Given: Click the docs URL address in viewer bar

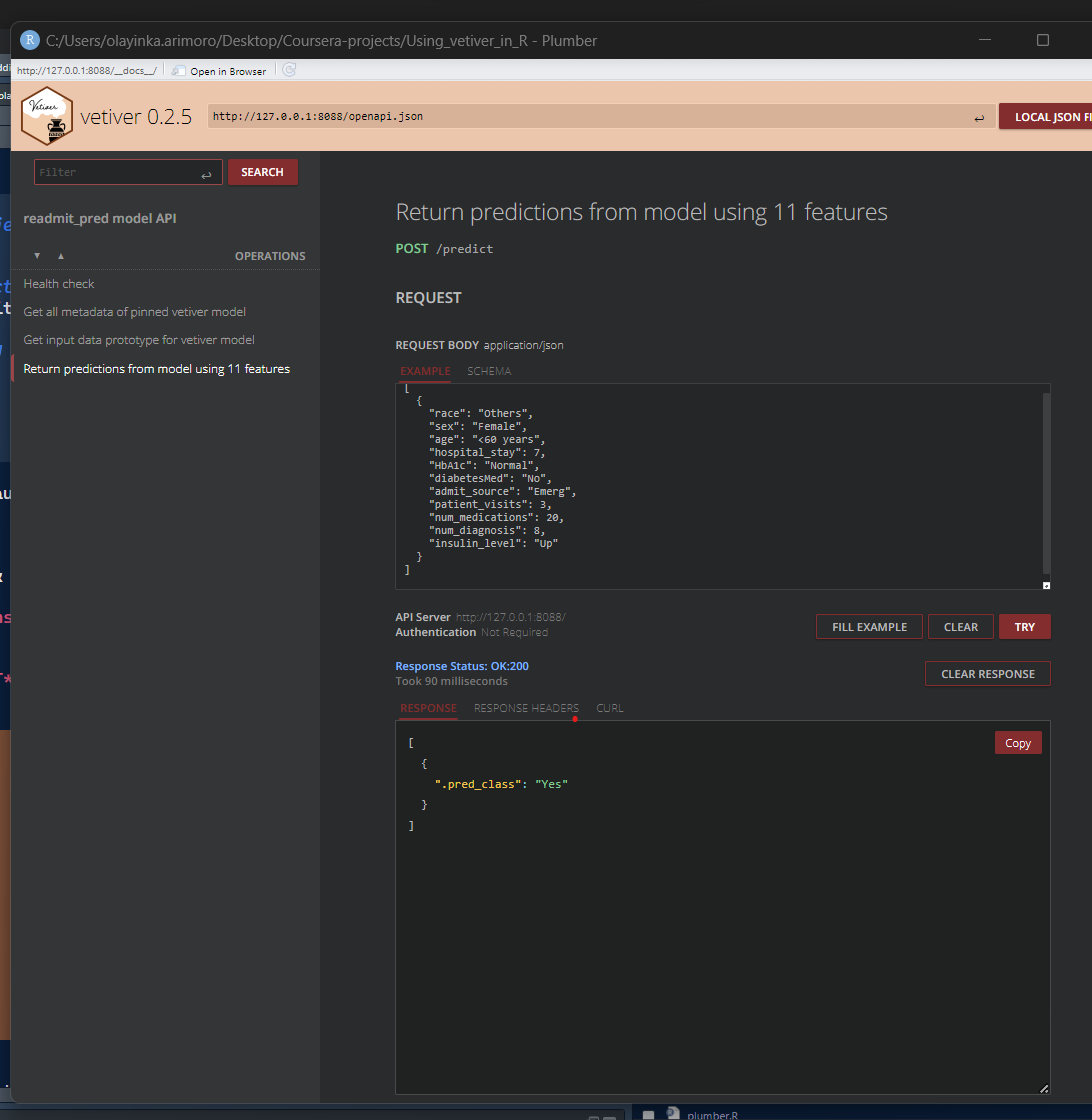Looking at the screenshot, I should tap(86, 71).
